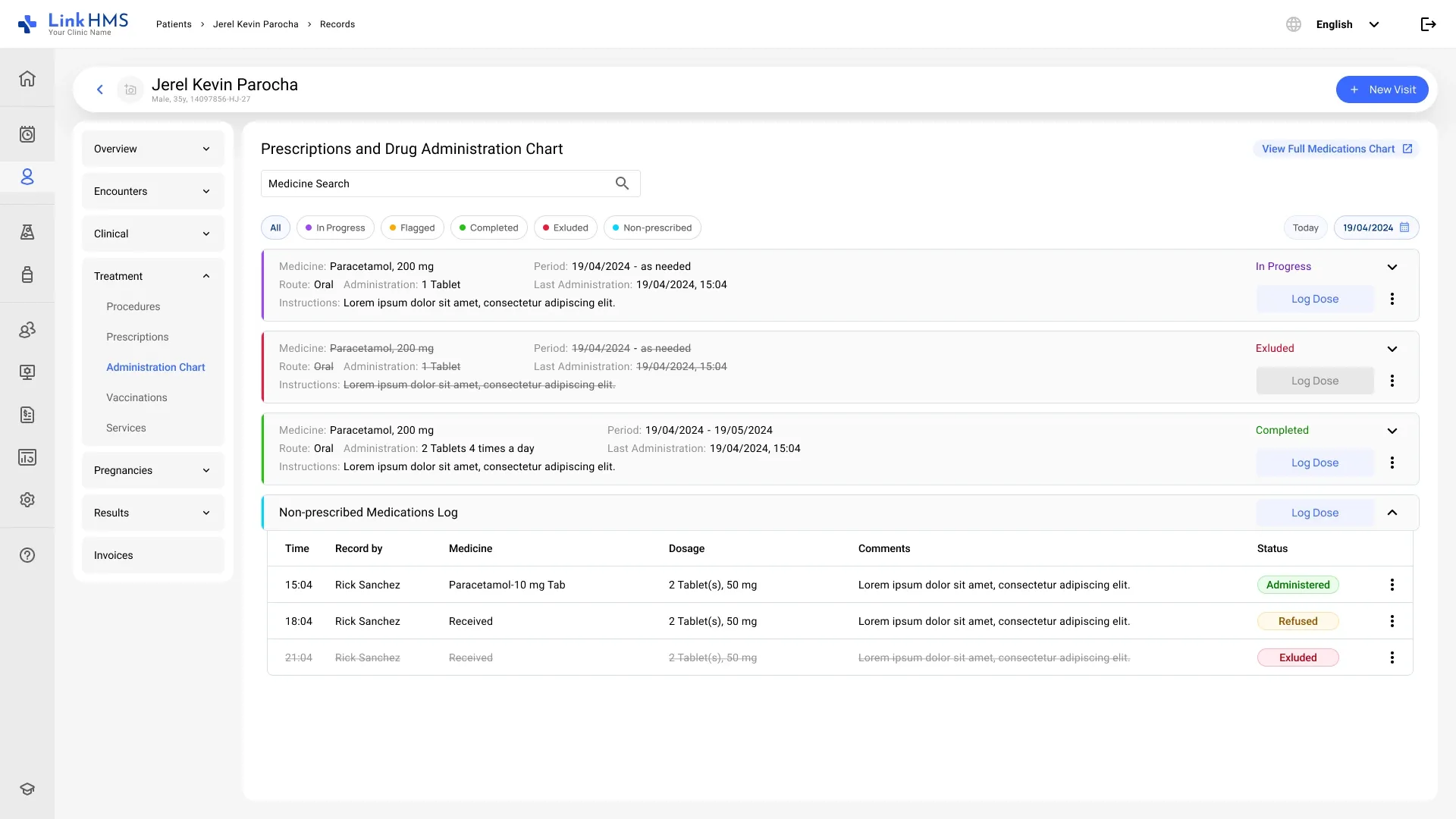Open Procedures under Treatment
Image resolution: width=1456 pixels, height=819 pixels.
133,306
